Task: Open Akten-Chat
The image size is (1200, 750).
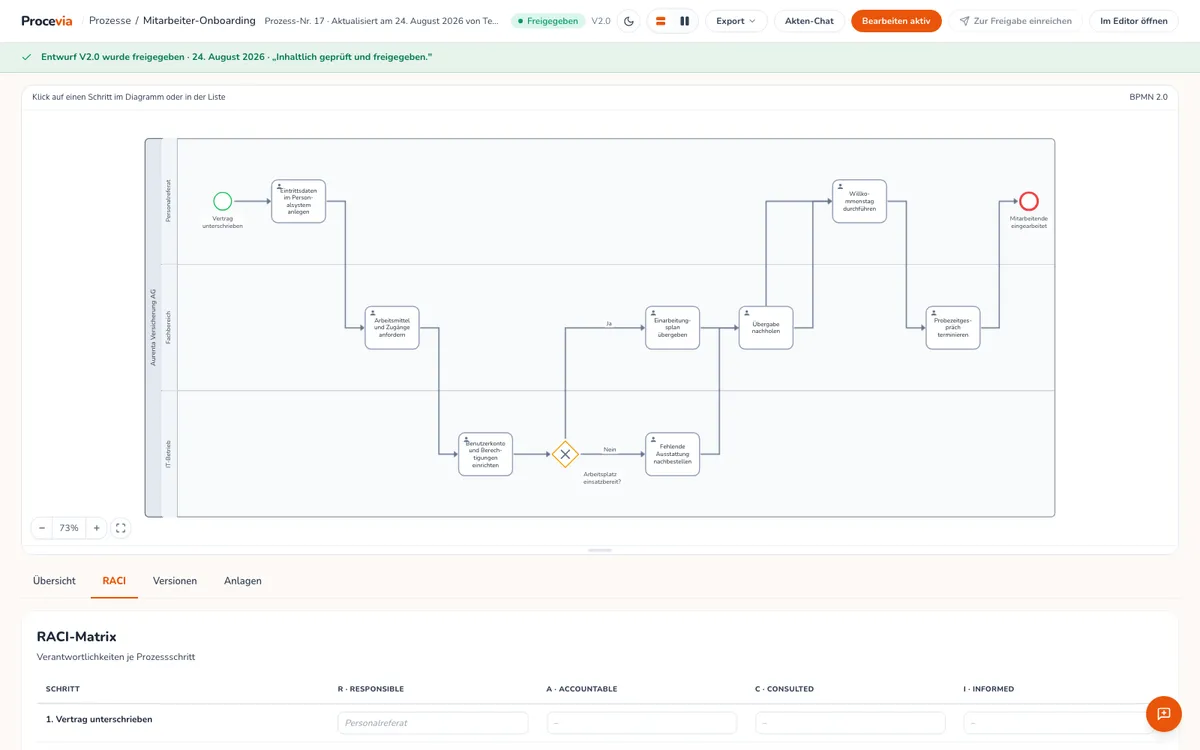Action: (x=809, y=21)
